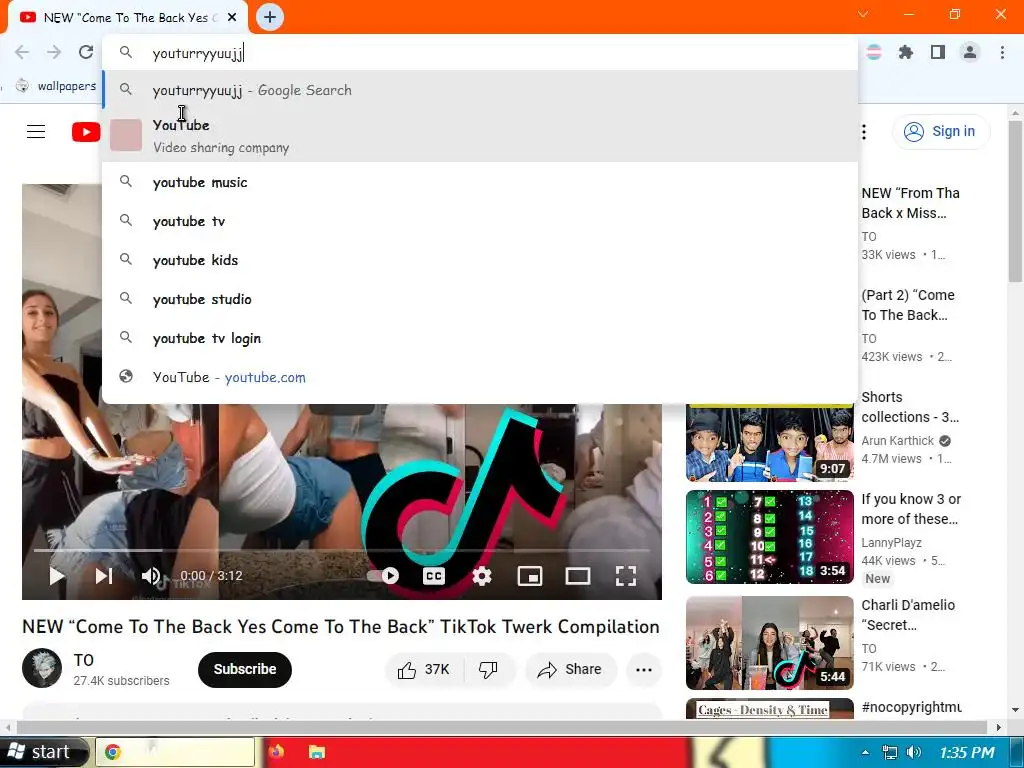Switch to Chrome in the taskbar
The image size is (1024, 768).
pos(175,752)
